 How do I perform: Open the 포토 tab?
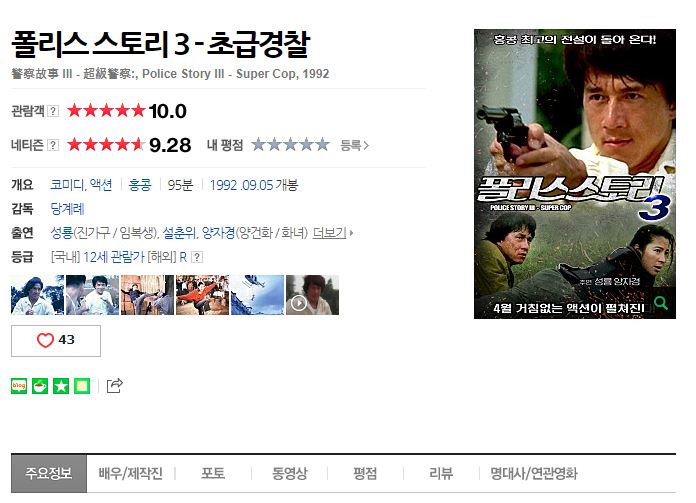click(213, 473)
